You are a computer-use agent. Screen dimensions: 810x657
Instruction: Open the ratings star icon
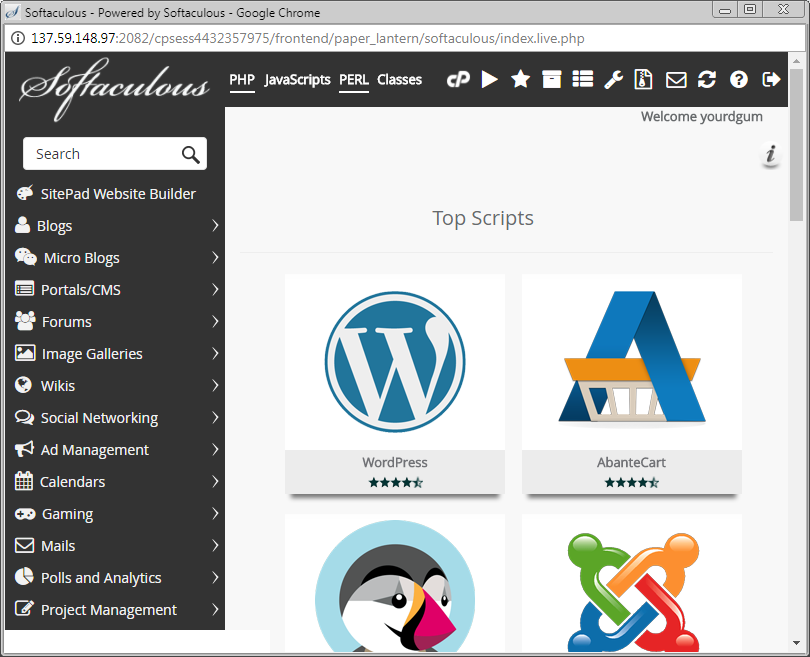click(x=520, y=80)
